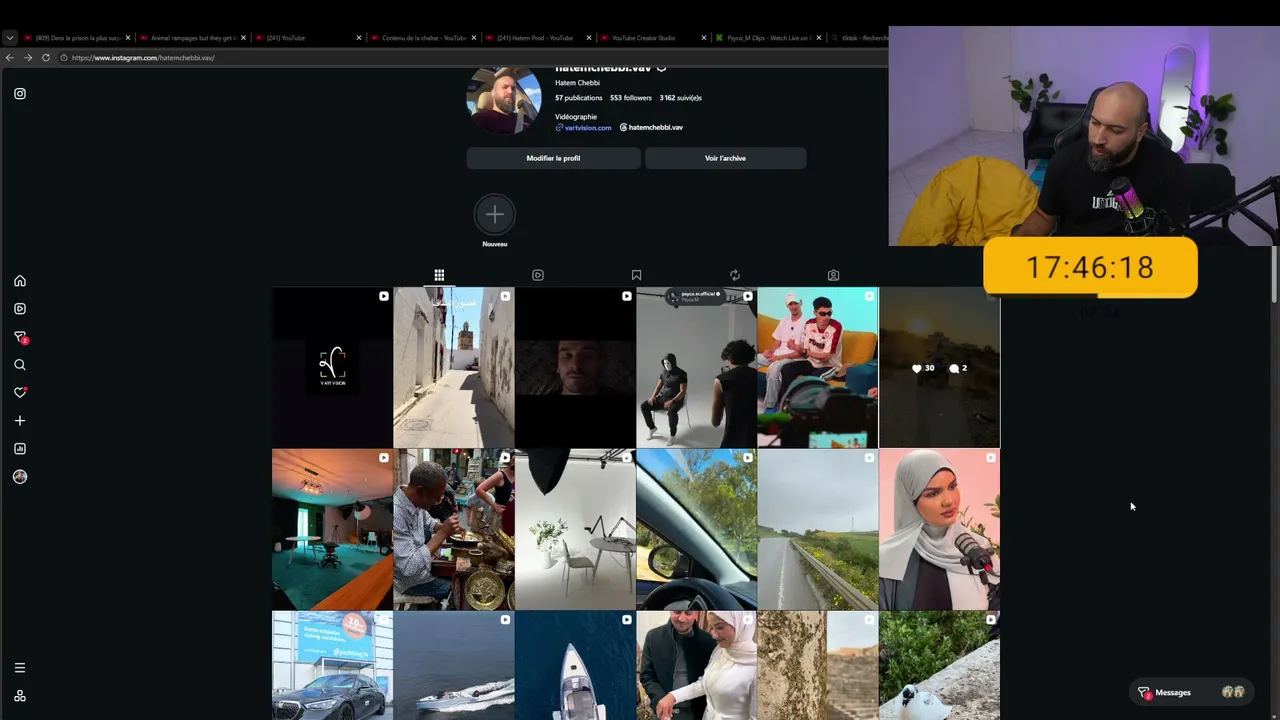
Task: Open the masked man on chair post
Action: [696, 368]
